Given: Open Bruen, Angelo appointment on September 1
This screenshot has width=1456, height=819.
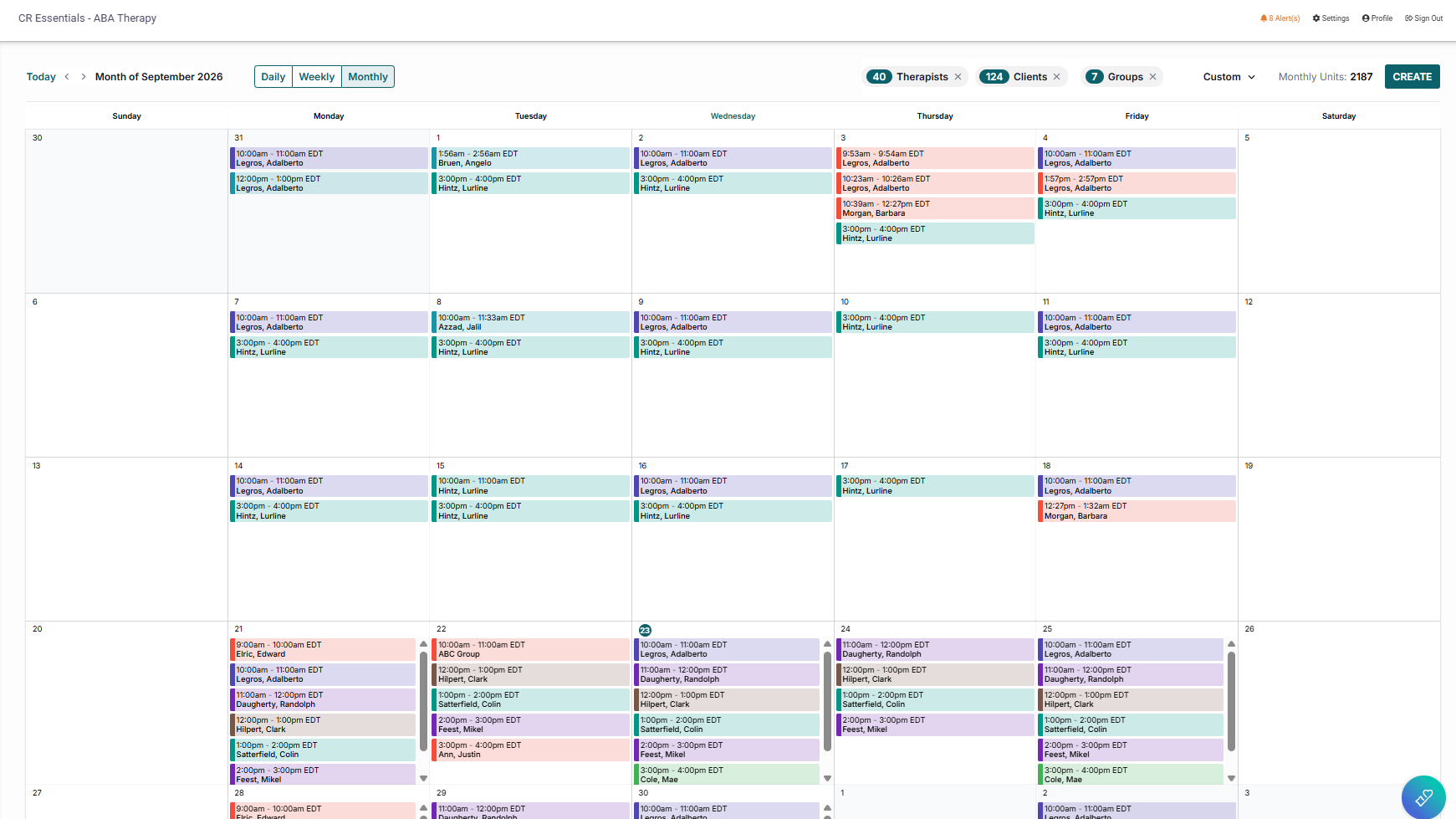Looking at the screenshot, I should click(x=530, y=158).
